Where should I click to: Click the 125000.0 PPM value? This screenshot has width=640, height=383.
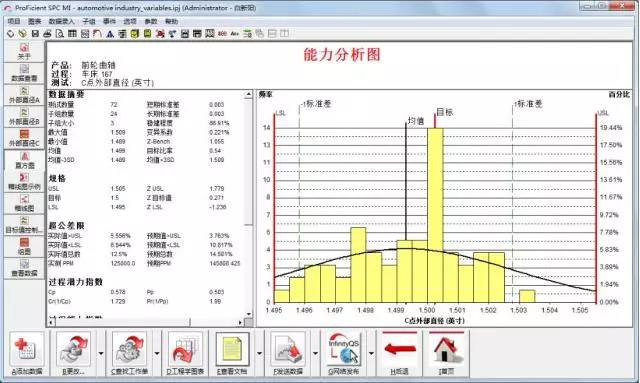click(x=123, y=263)
